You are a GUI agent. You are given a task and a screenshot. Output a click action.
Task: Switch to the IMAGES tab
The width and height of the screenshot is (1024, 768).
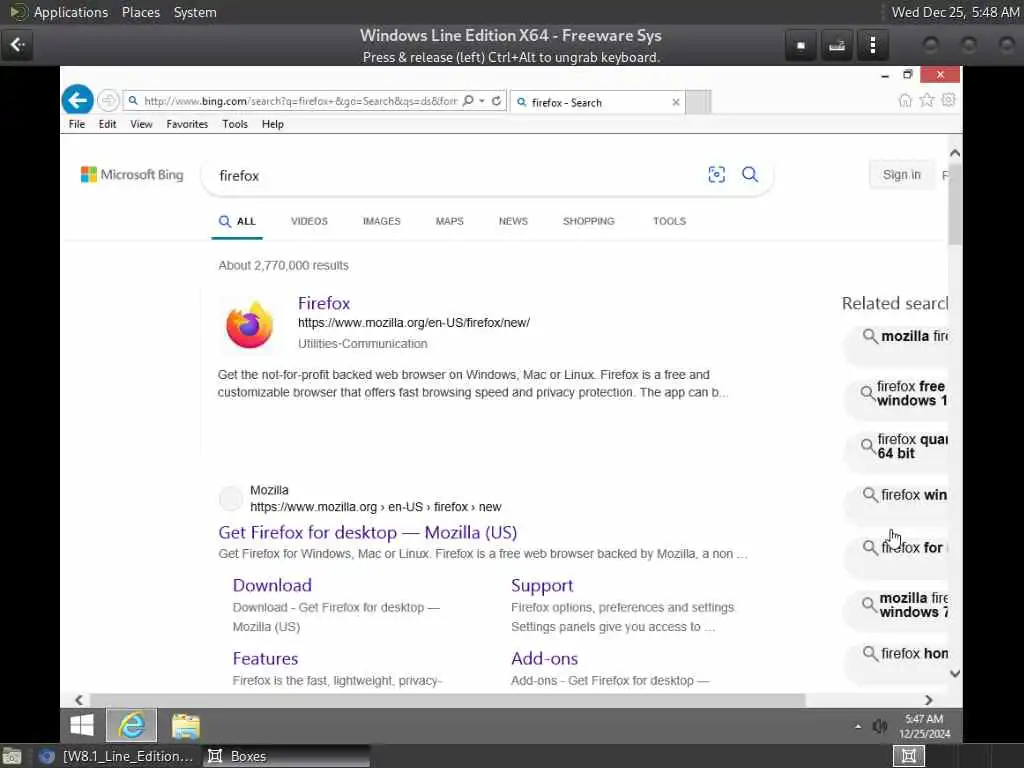[381, 221]
